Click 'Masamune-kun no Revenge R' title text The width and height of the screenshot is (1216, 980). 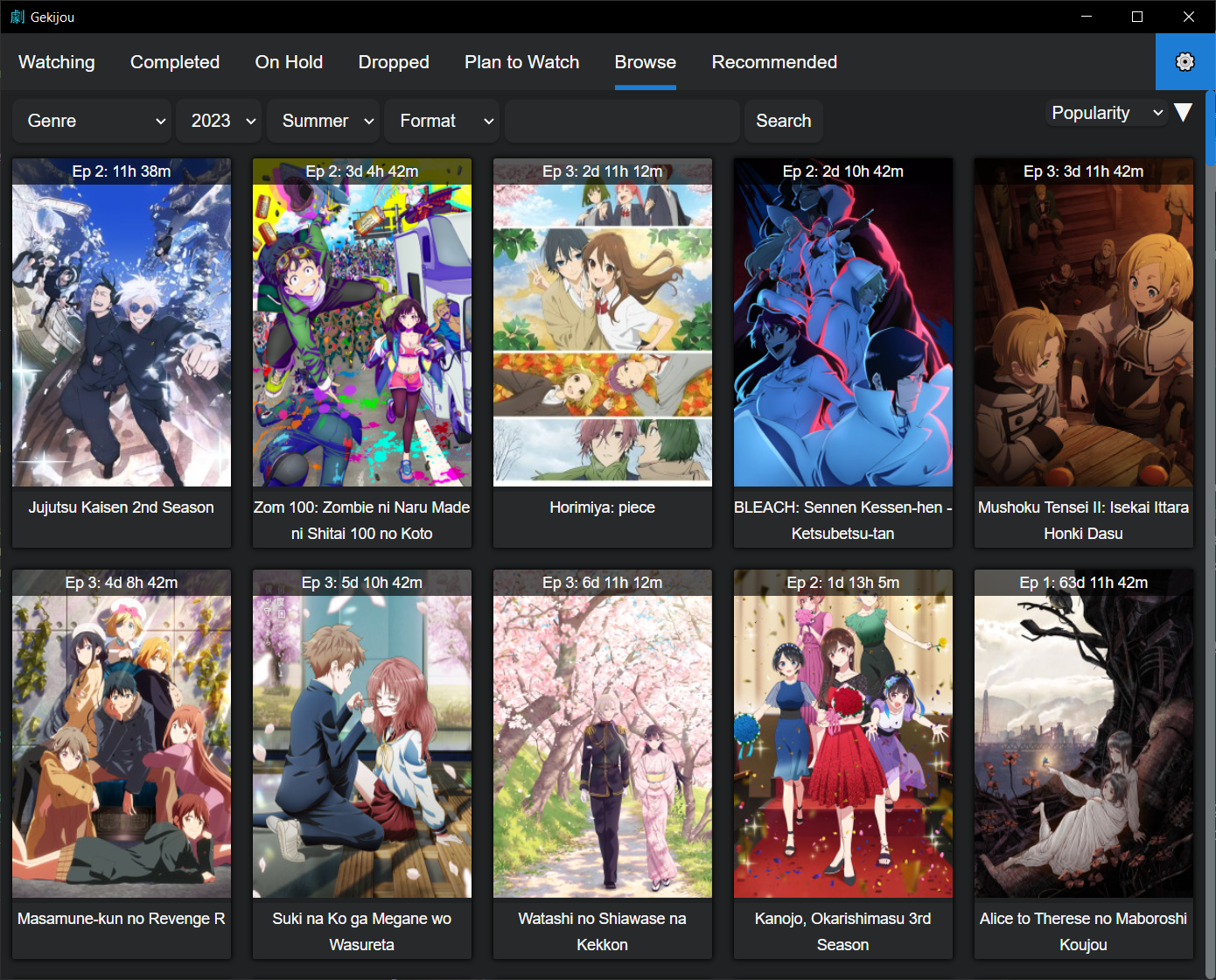pos(122,919)
